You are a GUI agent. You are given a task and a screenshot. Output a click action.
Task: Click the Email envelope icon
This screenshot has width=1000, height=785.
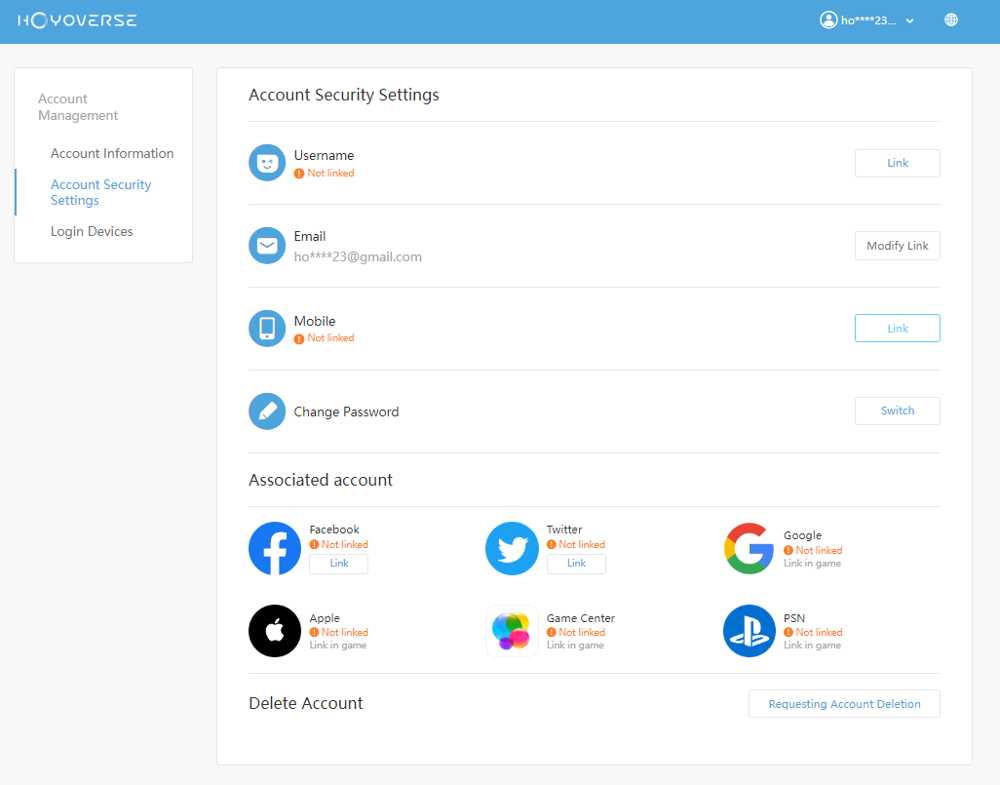[x=267, y=246]
